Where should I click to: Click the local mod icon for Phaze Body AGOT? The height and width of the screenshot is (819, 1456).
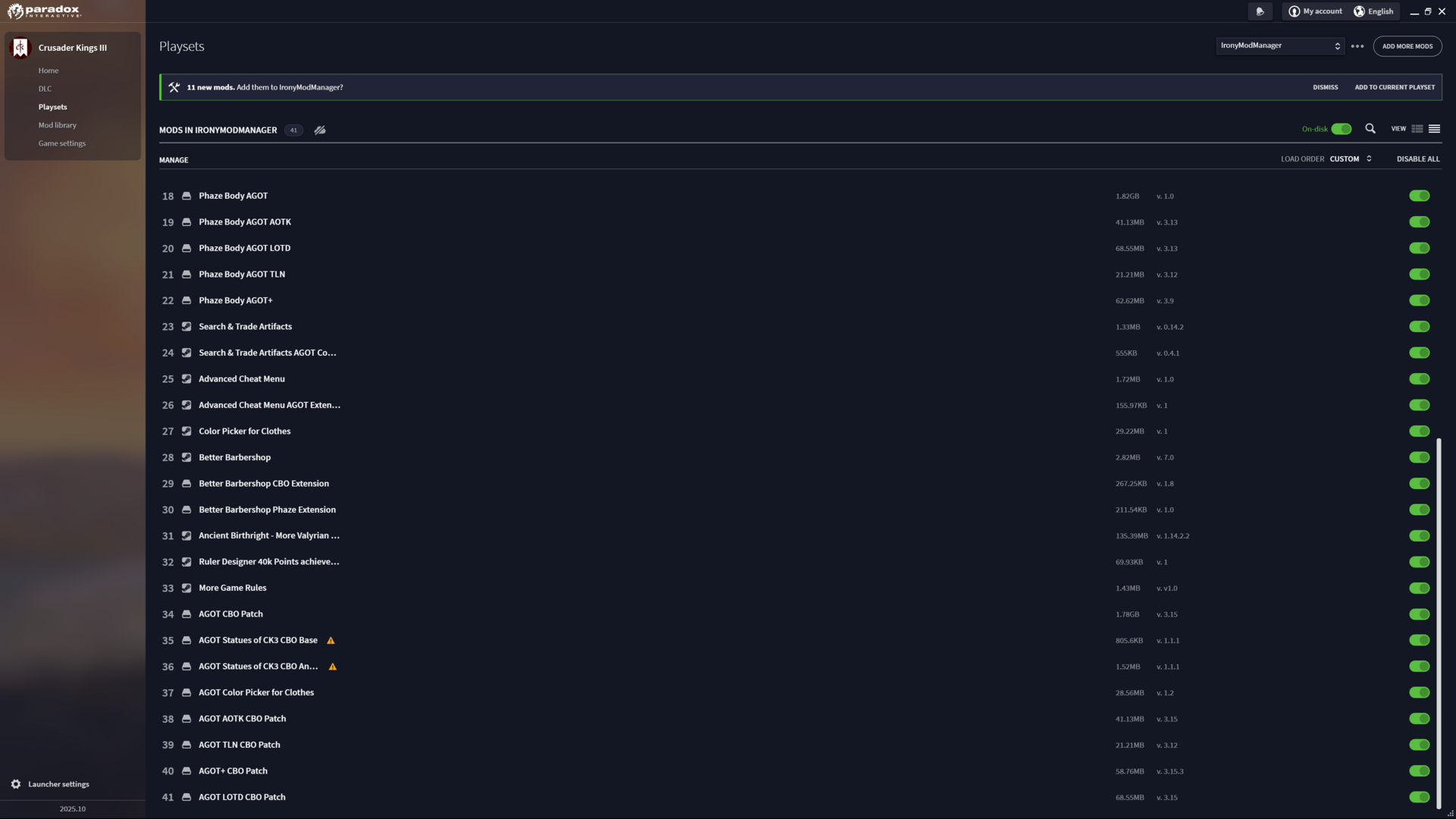(x=187, y=196)
